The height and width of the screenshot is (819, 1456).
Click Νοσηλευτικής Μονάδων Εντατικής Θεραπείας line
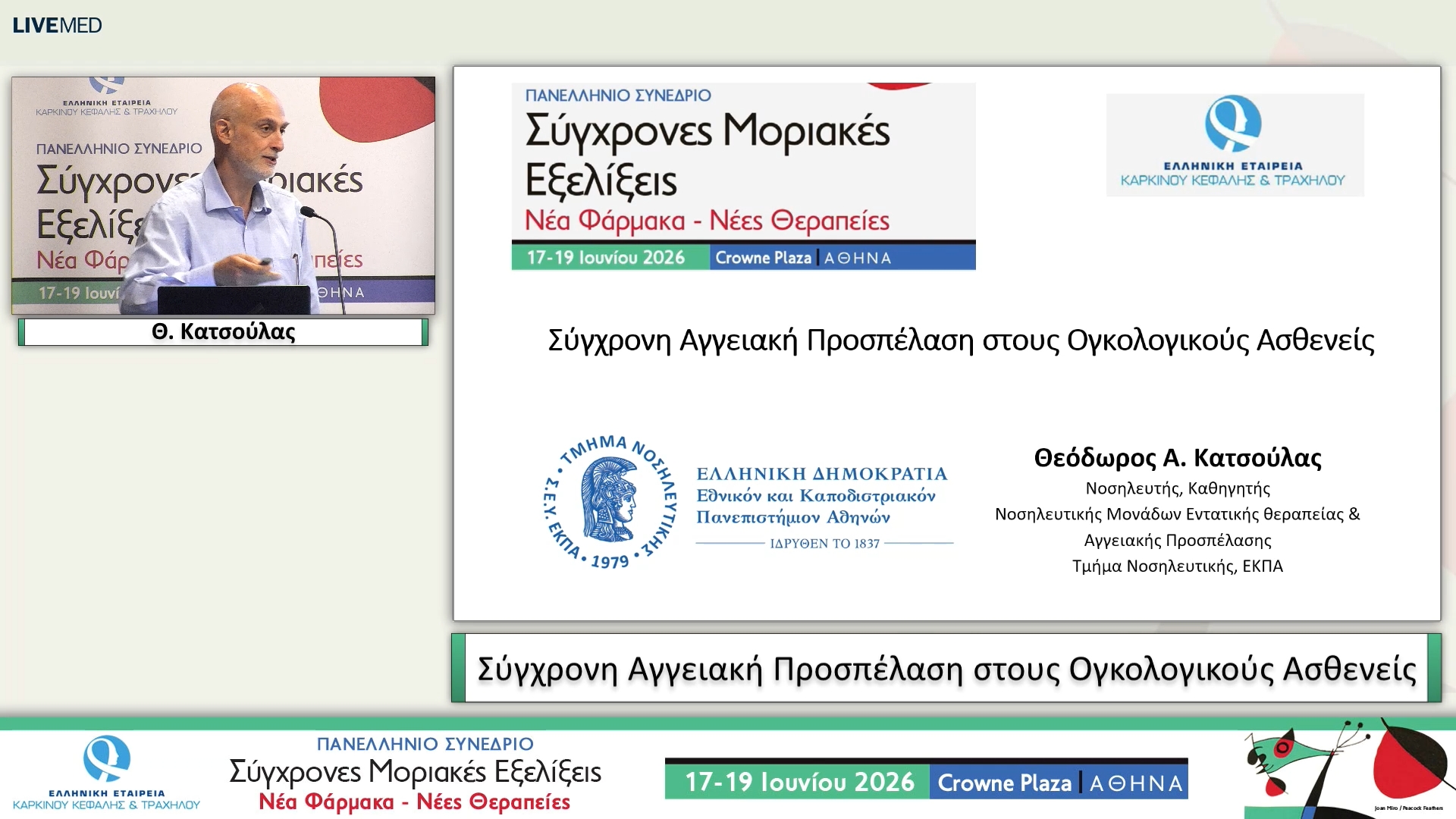point(1178,514)
